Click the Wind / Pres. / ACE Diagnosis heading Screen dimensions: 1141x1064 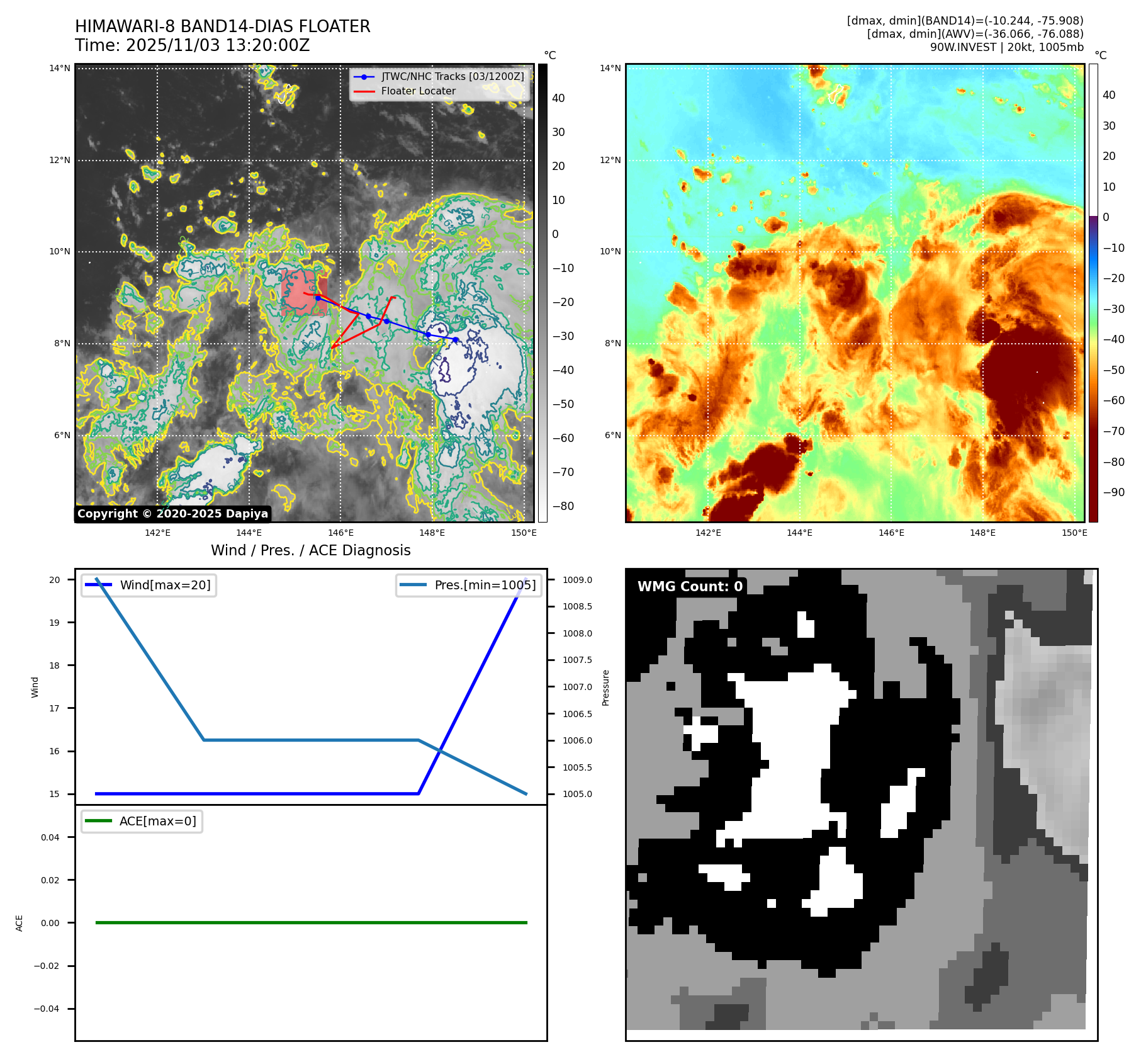tap(310, 550)
